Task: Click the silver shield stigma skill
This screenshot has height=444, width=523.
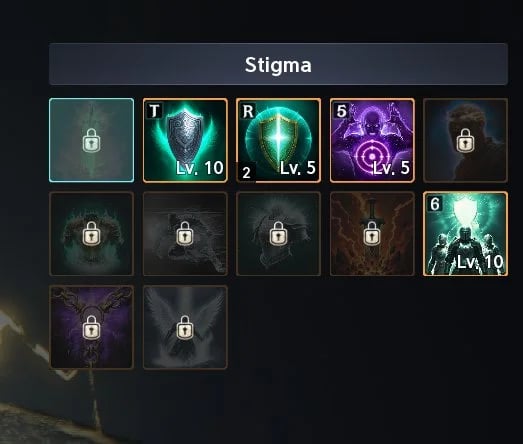Action: (x=185, y=140)
